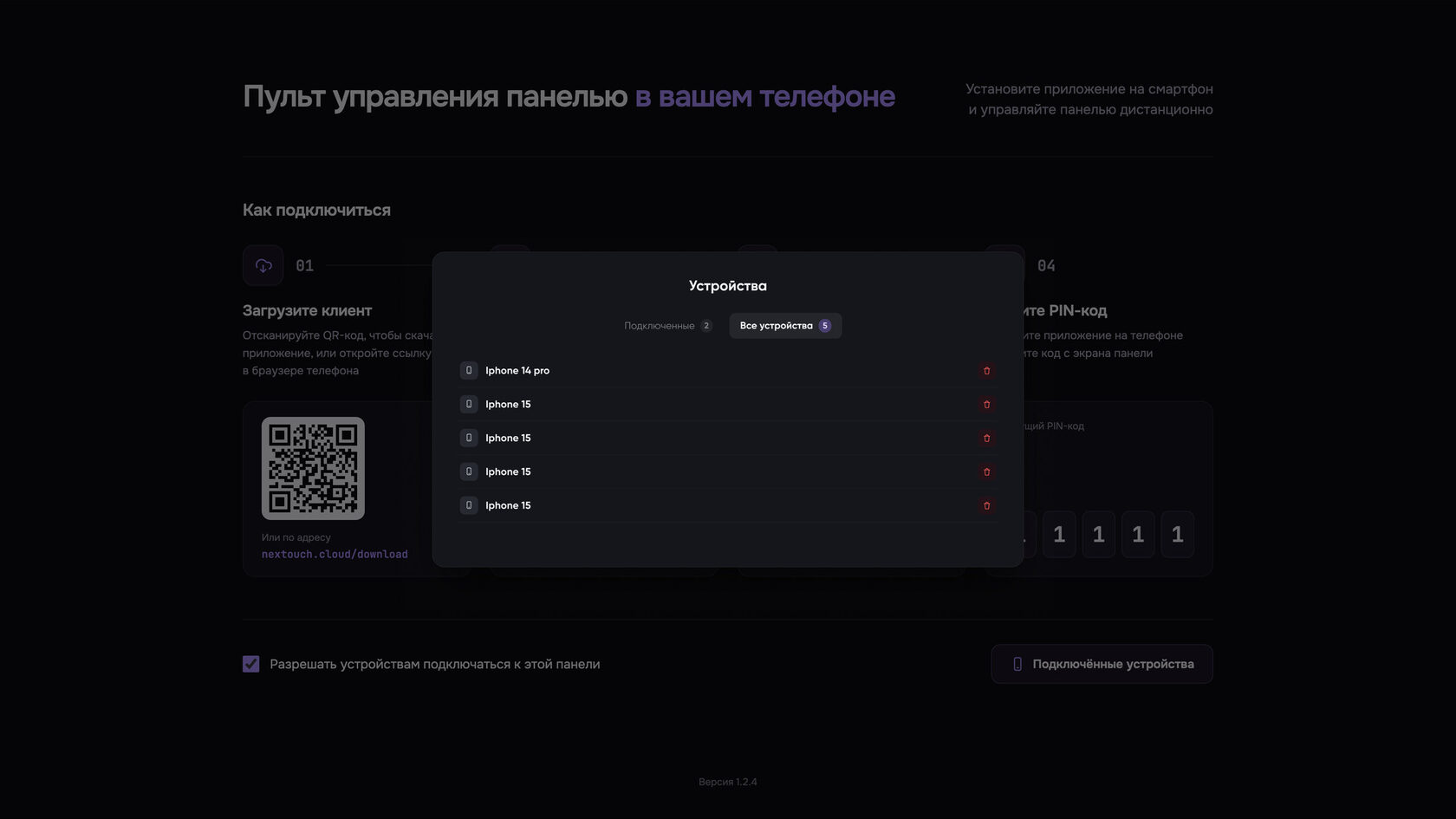The image size is (1456, 819).
Task: Switch to the Подключенные tab
Action: click(668, 326)
